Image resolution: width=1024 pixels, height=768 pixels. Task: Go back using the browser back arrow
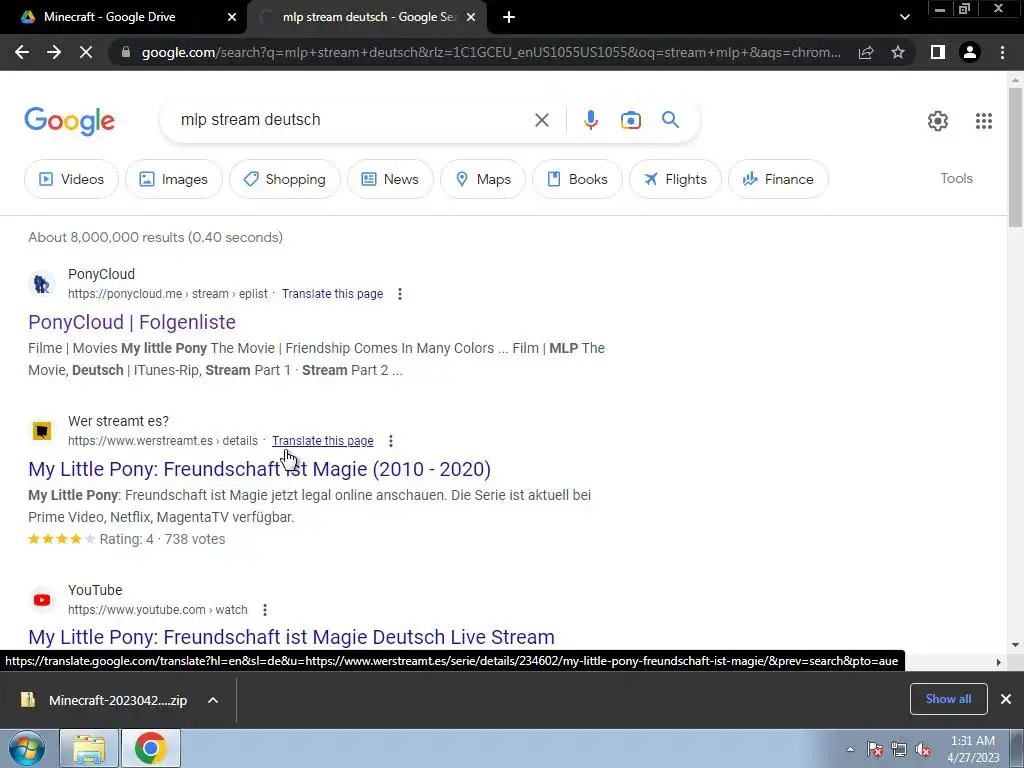[x=22, y=52]
